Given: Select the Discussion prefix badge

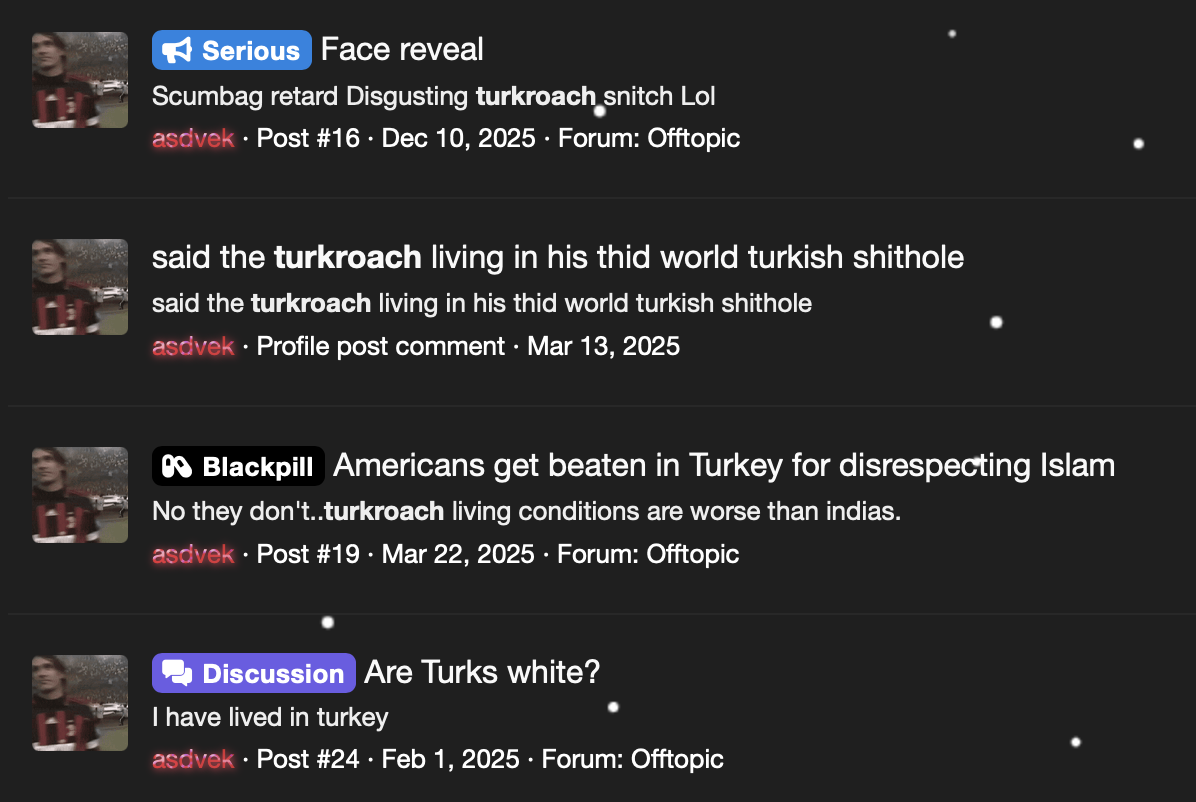Looking at the screenshot, I should coord(253,673).
